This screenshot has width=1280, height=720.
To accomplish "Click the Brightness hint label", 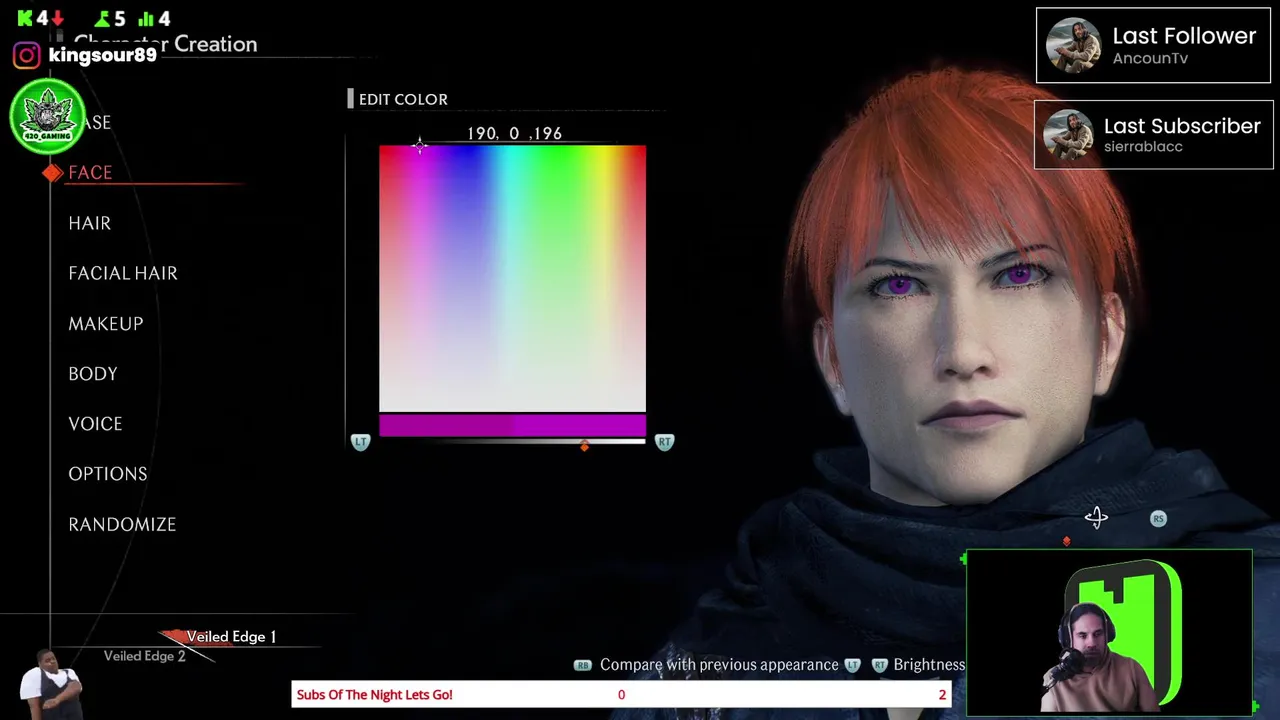I will click(x=929, y=665).
